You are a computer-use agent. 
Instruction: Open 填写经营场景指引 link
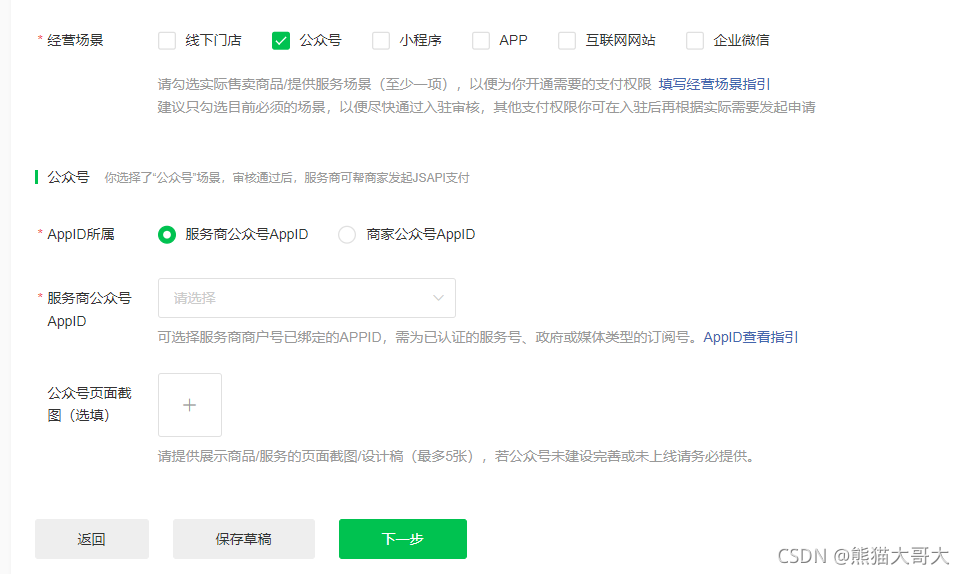click(x=714, y=84)
